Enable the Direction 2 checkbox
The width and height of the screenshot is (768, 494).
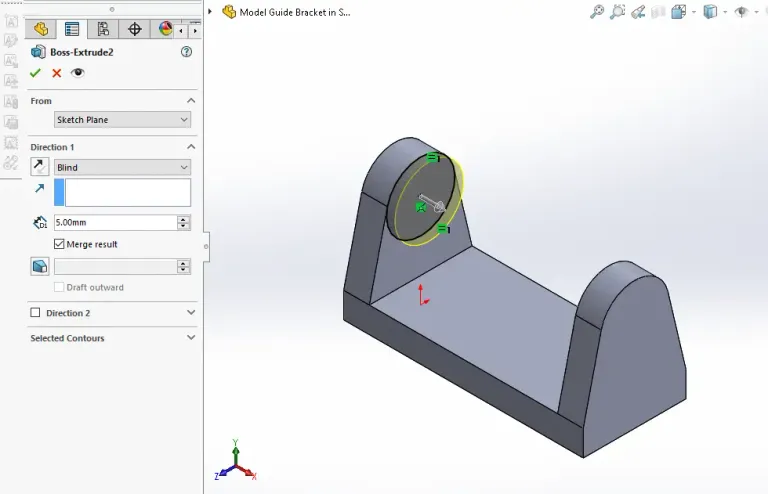point(36,313)
